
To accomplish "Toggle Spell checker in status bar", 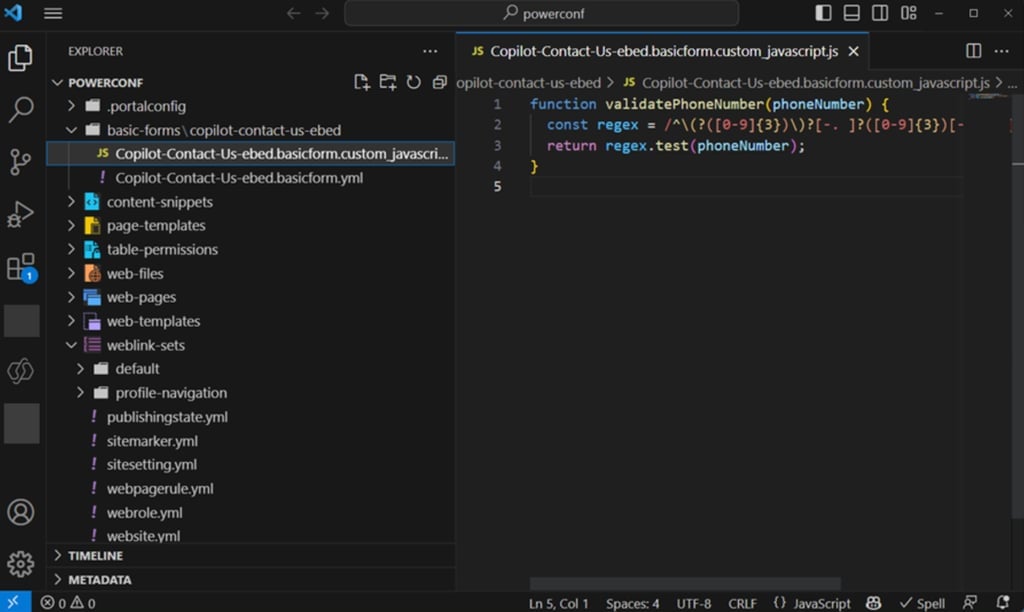I will point(922,603).
